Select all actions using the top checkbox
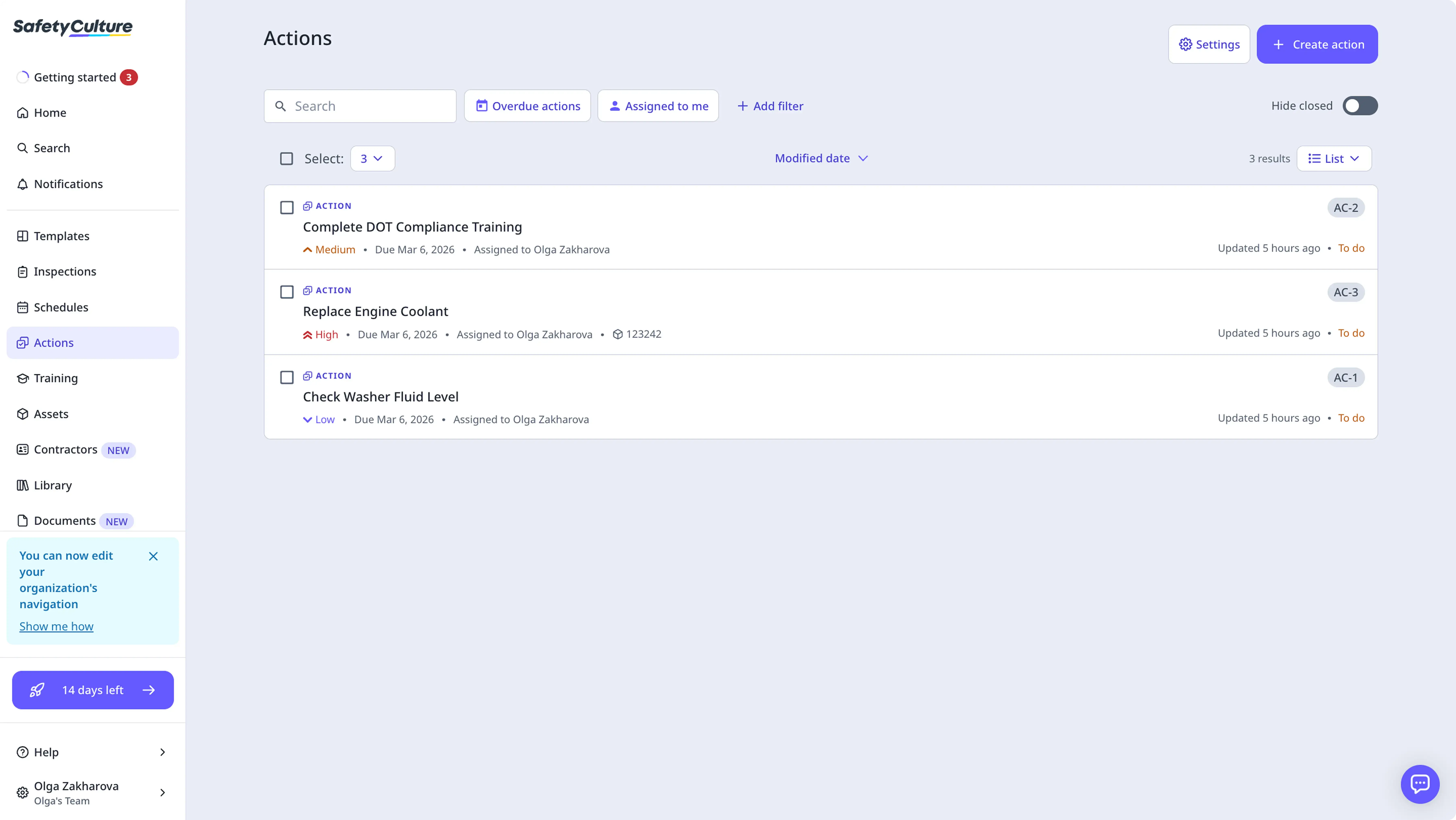 pyautogui.click(x=287, y=158)
